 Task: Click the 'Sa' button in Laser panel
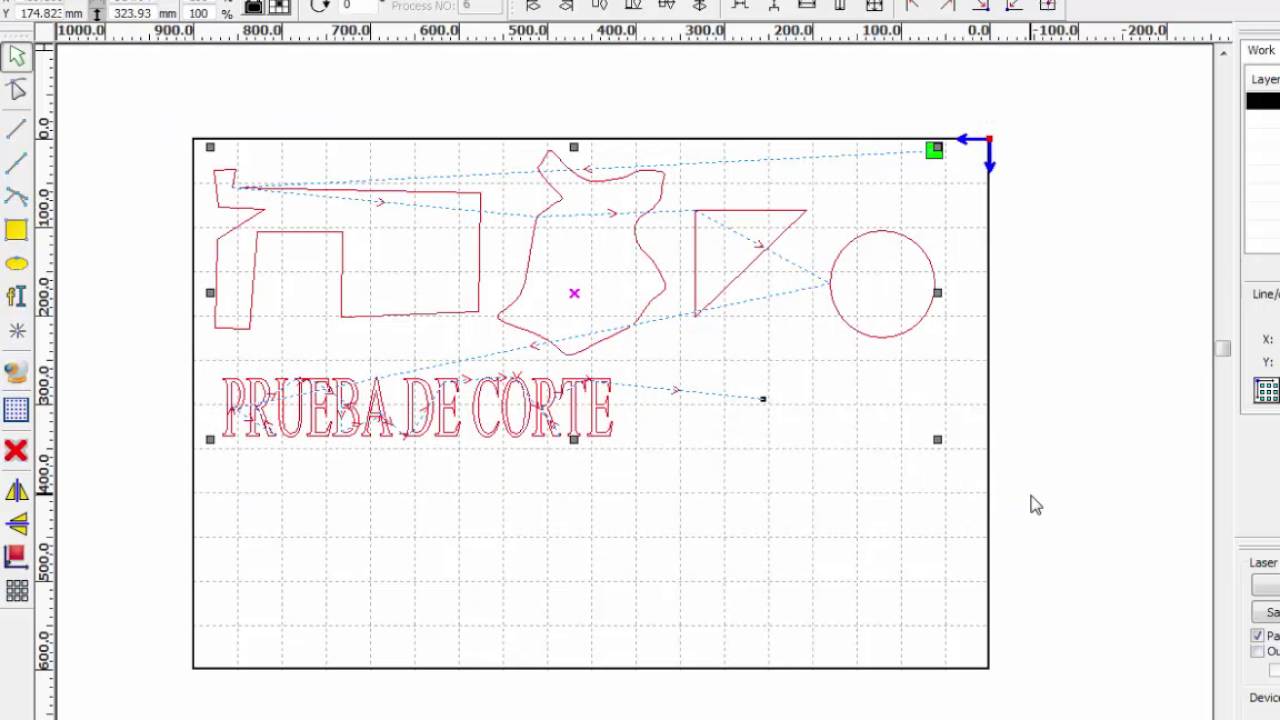tap(1266, 612)
